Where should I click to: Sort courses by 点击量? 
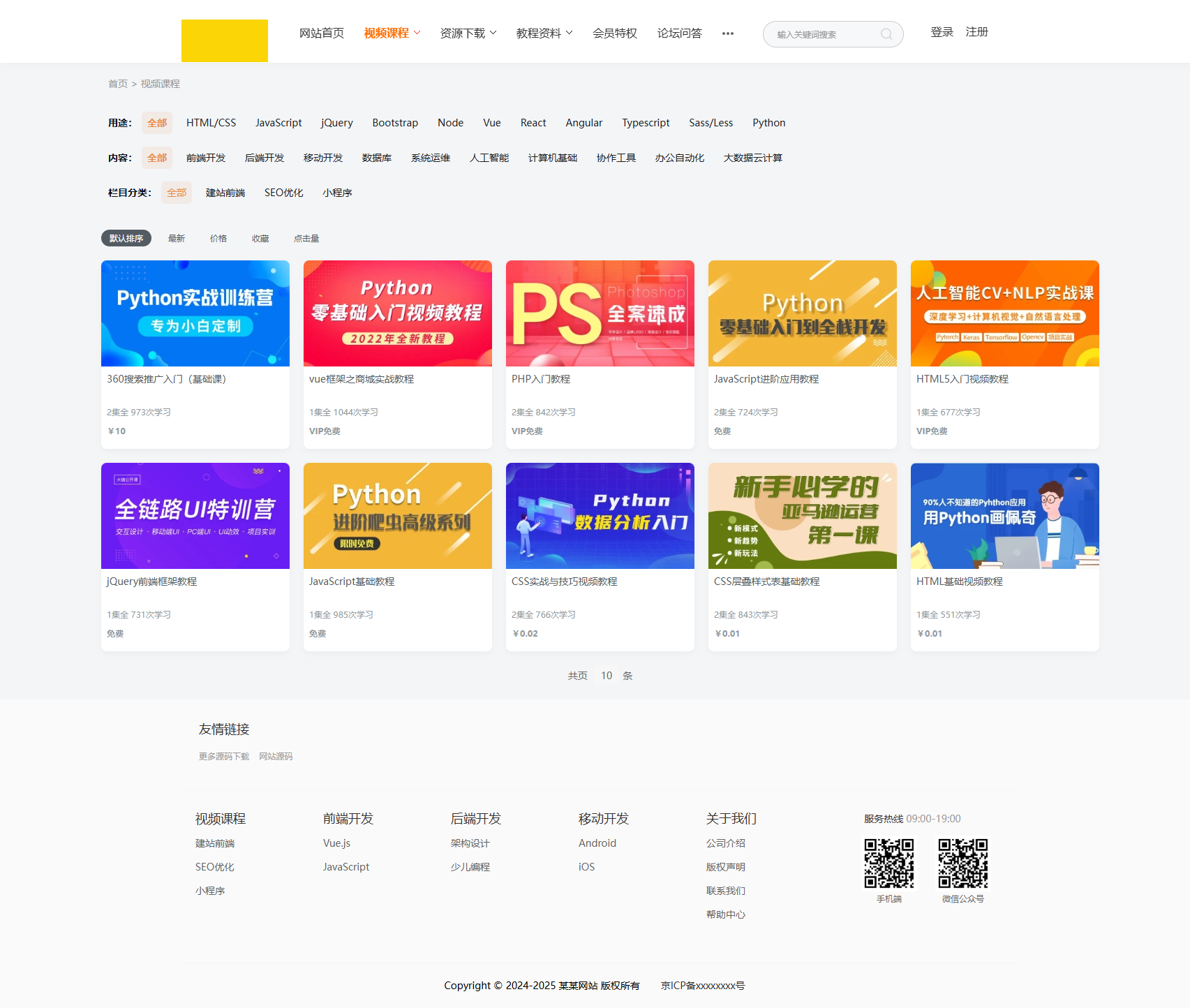[306, 239]
